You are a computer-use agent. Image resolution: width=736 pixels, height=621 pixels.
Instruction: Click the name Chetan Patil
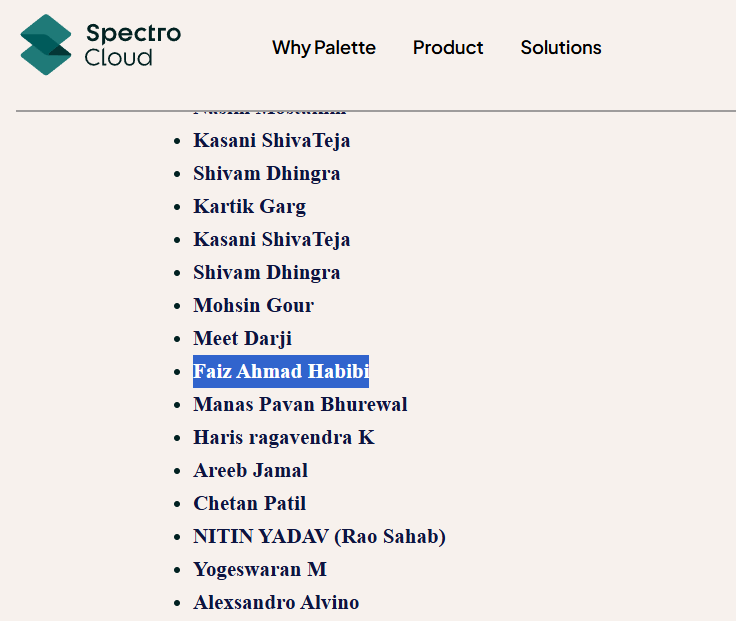point(249,504)
